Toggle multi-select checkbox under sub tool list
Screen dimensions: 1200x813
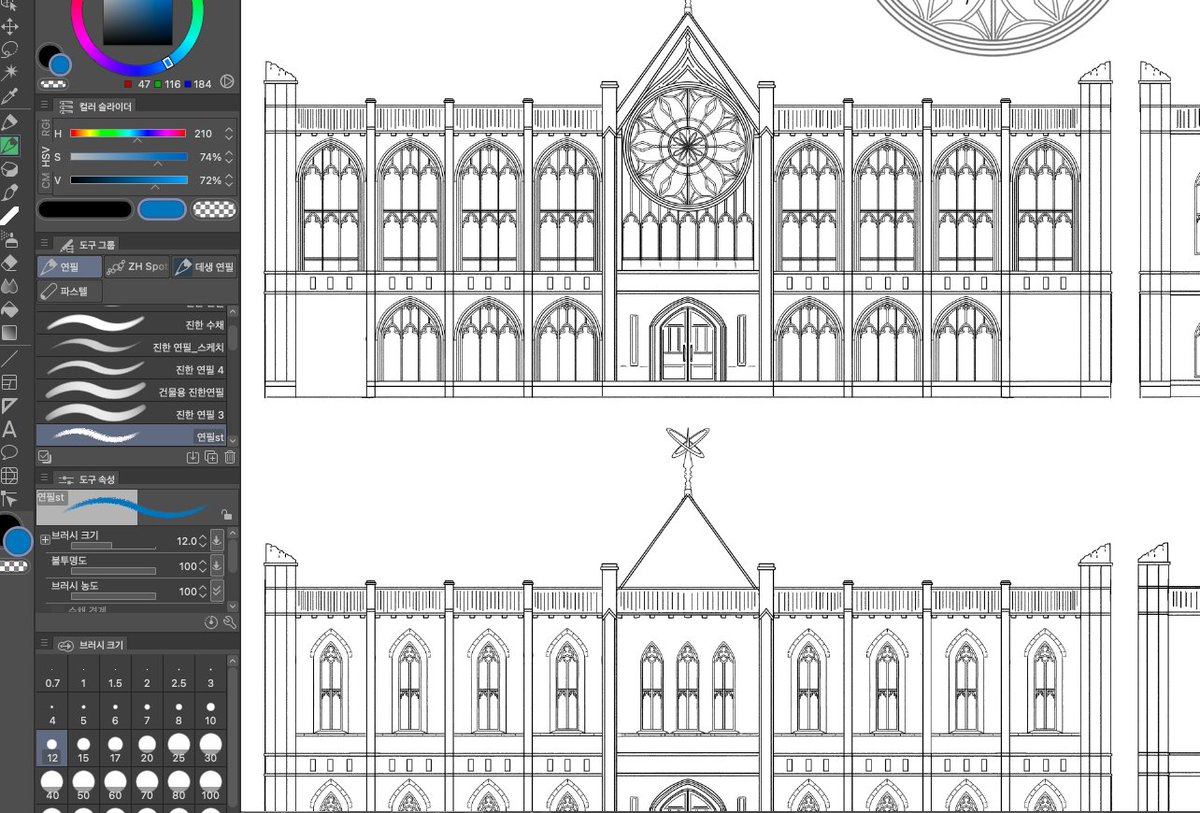click(44, 456)
